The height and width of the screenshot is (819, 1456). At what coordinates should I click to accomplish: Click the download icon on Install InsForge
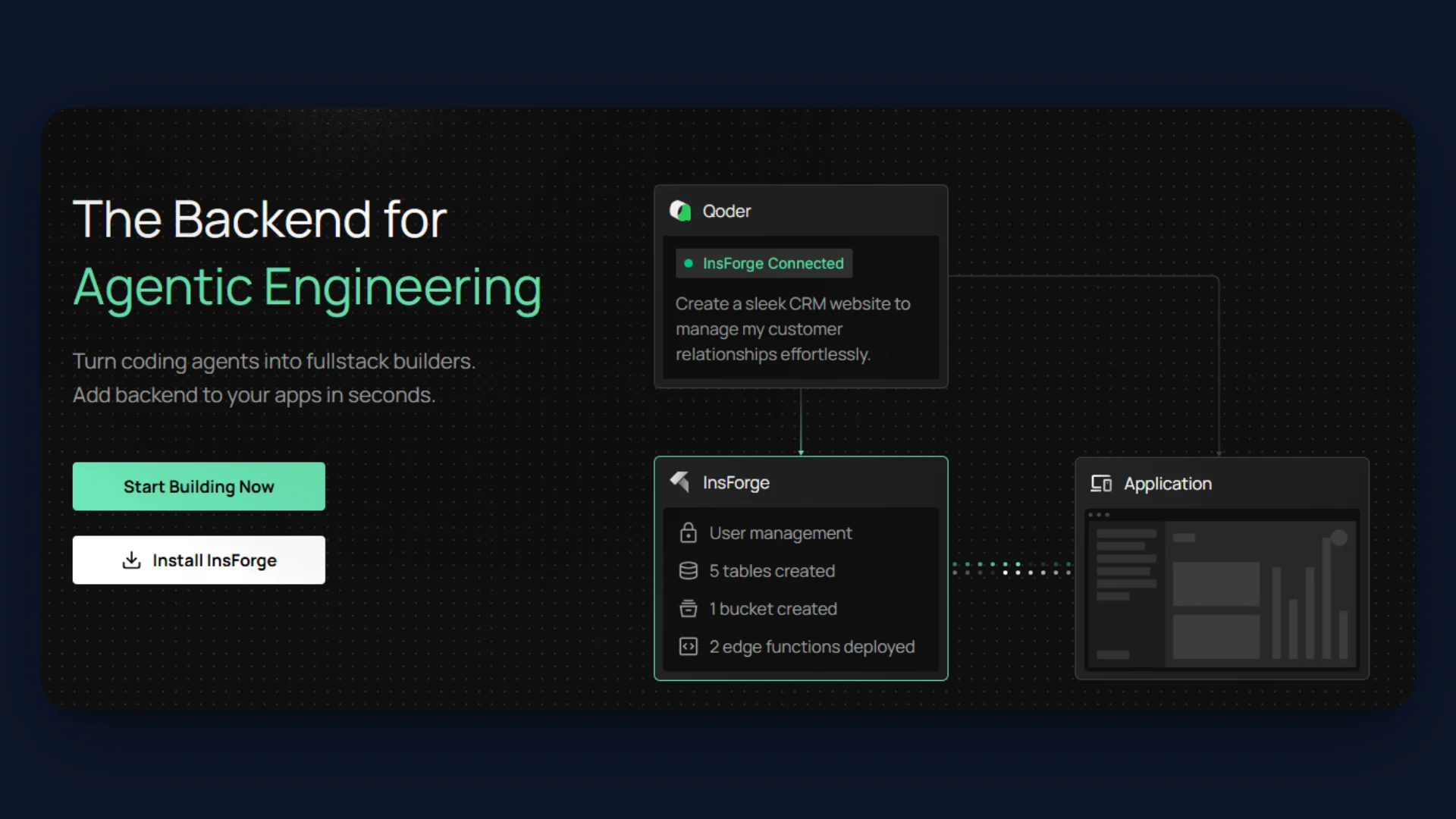point(130,560)
